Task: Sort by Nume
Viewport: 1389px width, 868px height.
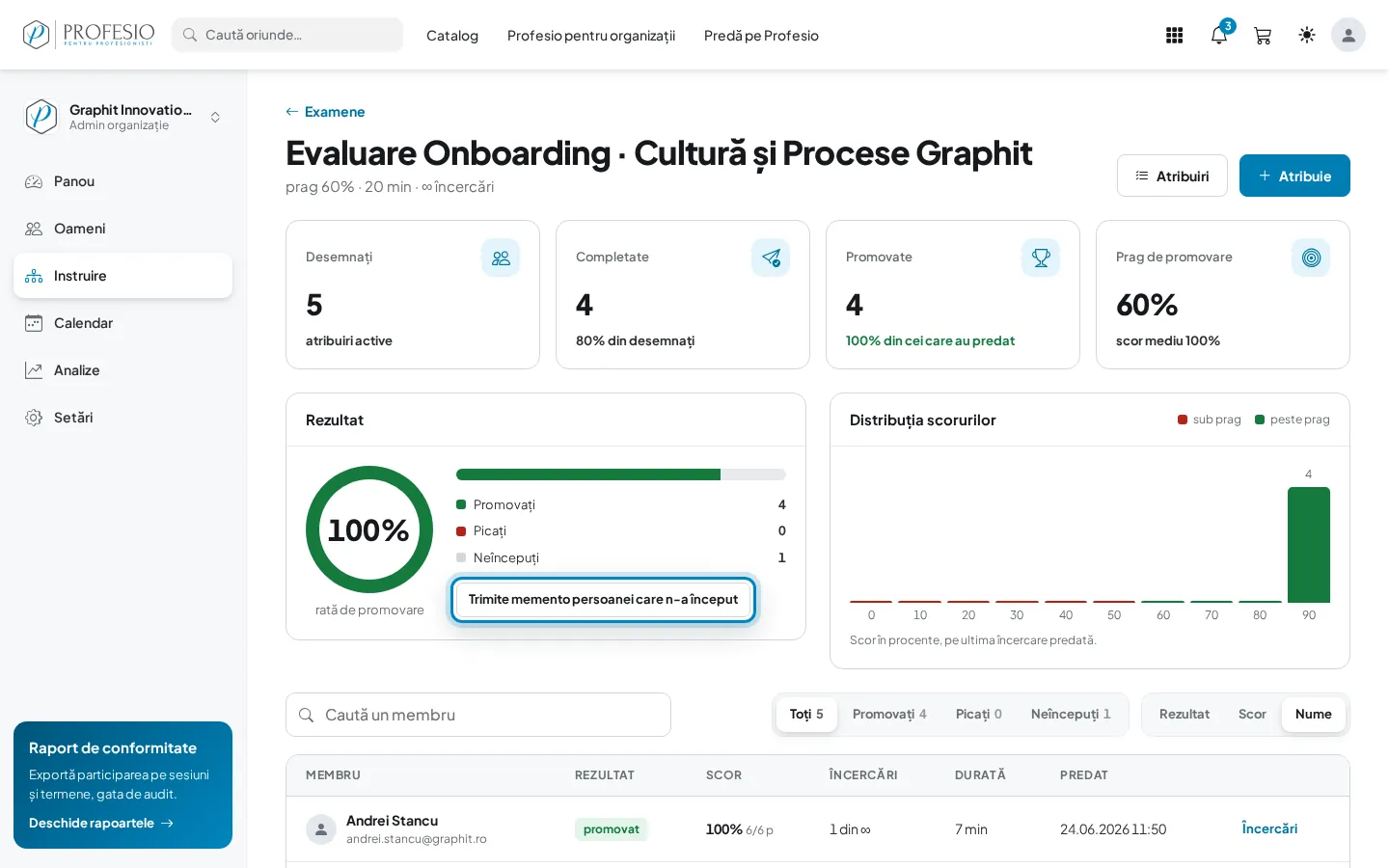Action: [x=1314, y=715]
